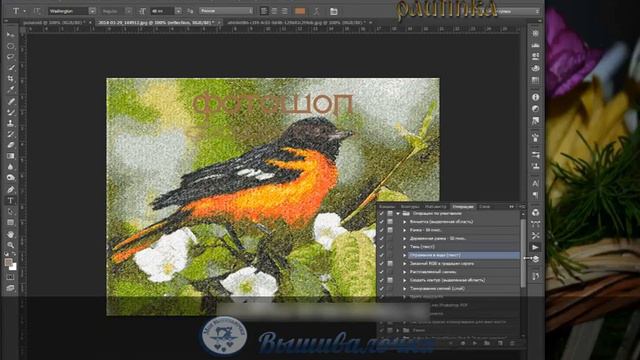Select the Move tool
Image resolution: width=640 pixels, height=360 pixels.
(11, 36)
